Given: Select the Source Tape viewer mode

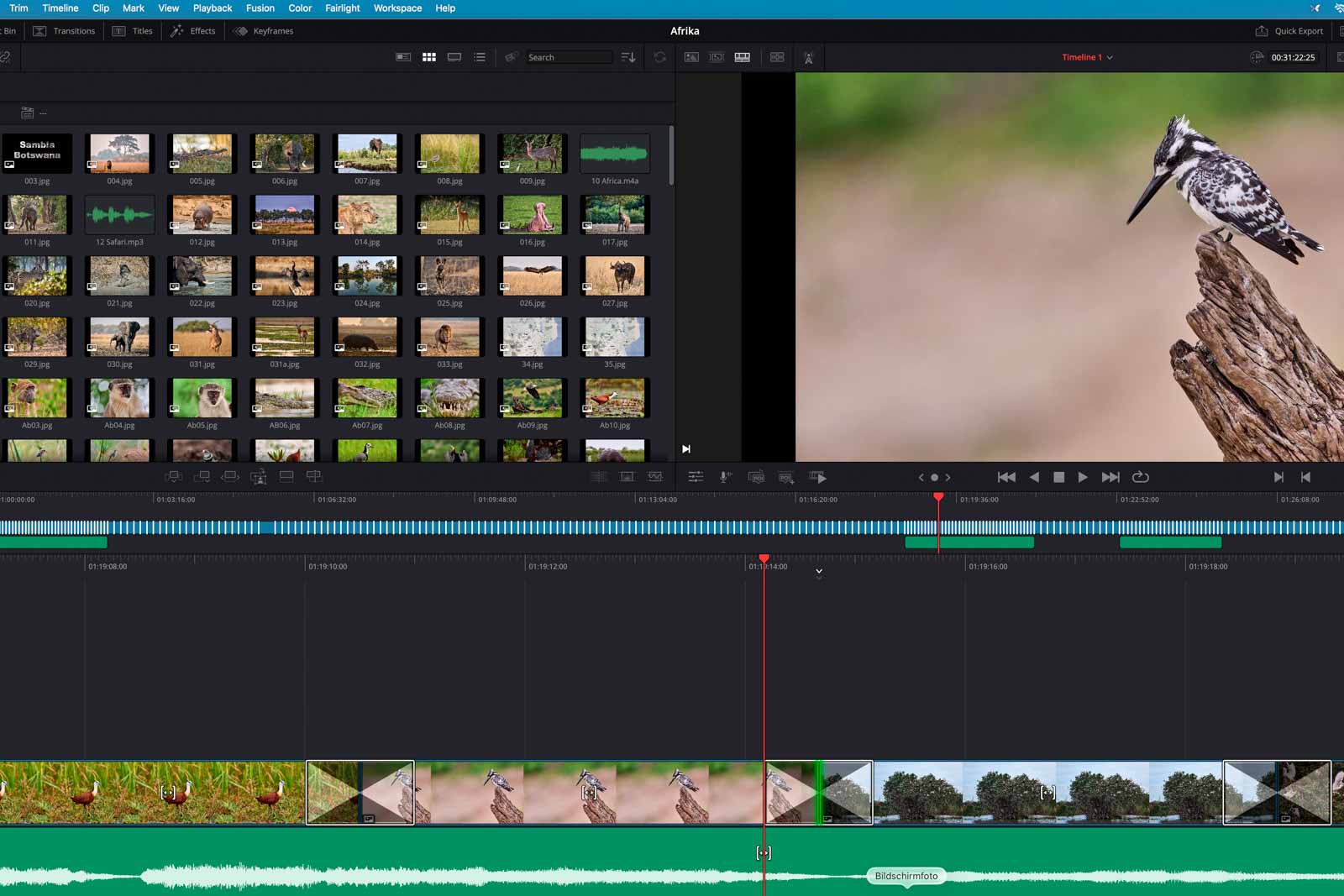Looking at the screenshot, I should [717, 57].
